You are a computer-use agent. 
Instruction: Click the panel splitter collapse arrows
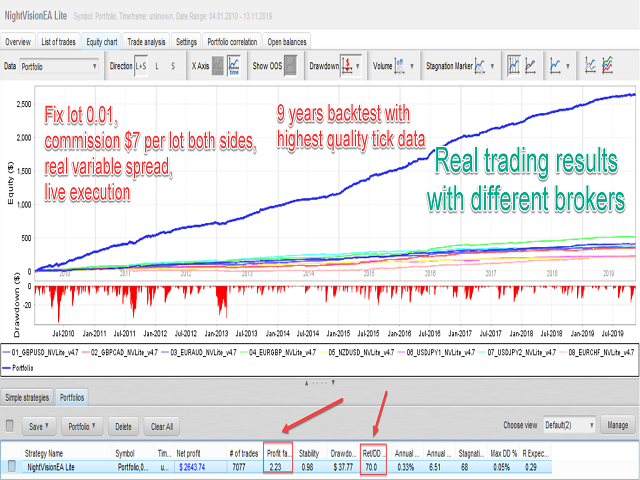[x=320, y=383]
